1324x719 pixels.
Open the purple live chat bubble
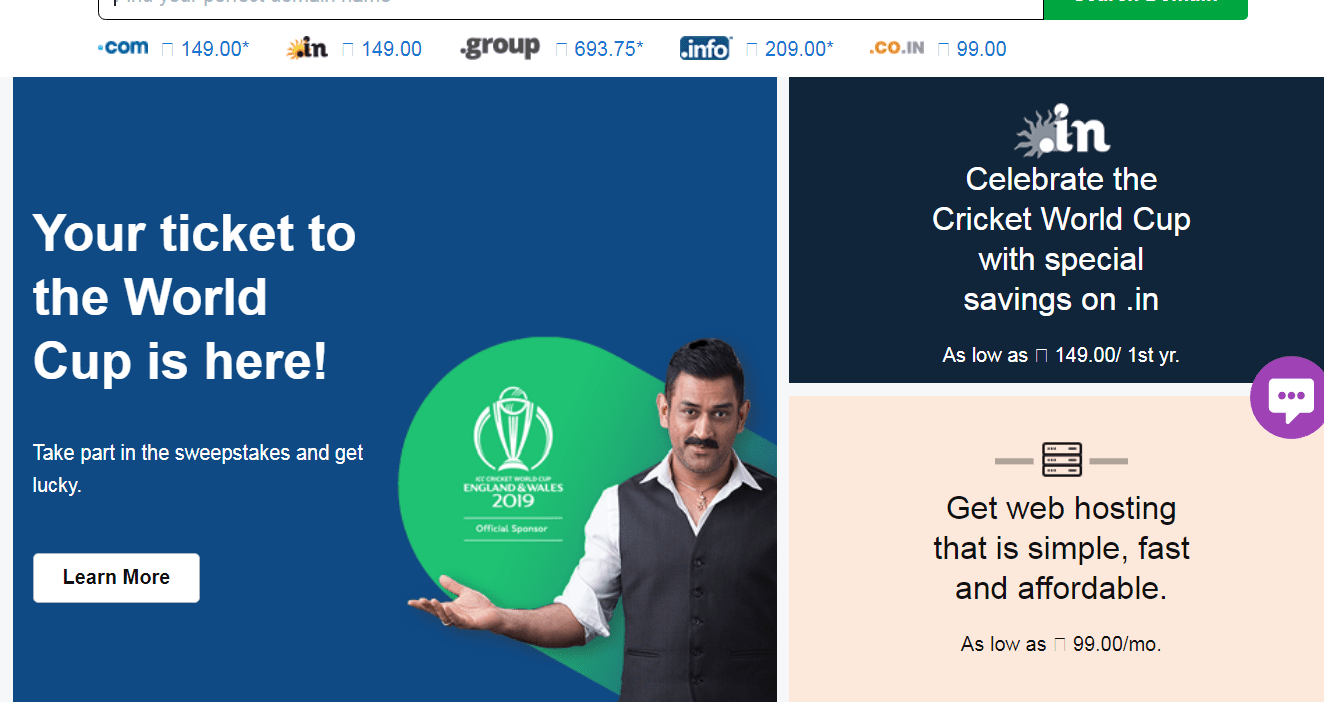(1289, 397)
